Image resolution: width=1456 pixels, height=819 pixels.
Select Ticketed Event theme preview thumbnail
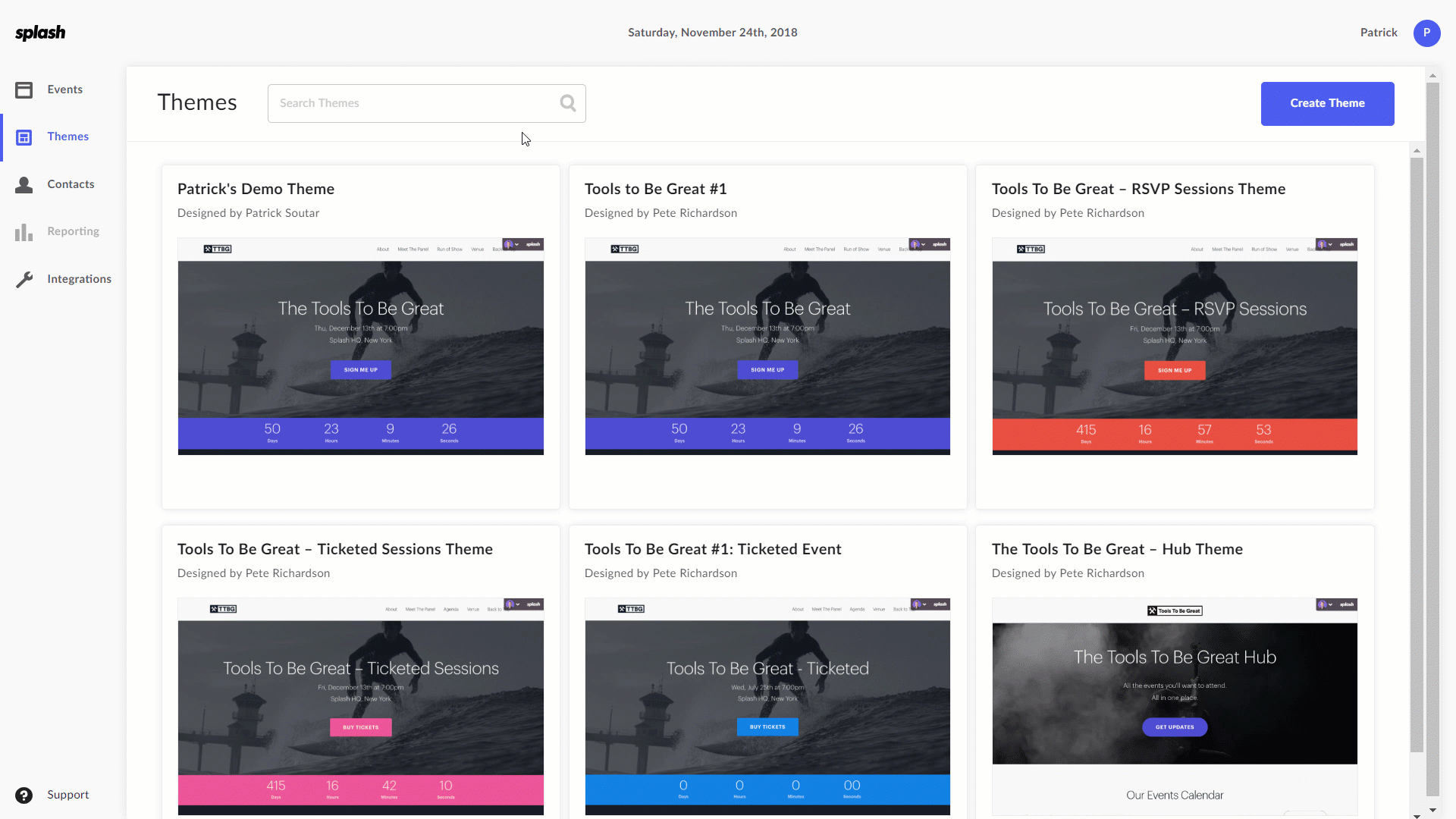click(767, 707)
